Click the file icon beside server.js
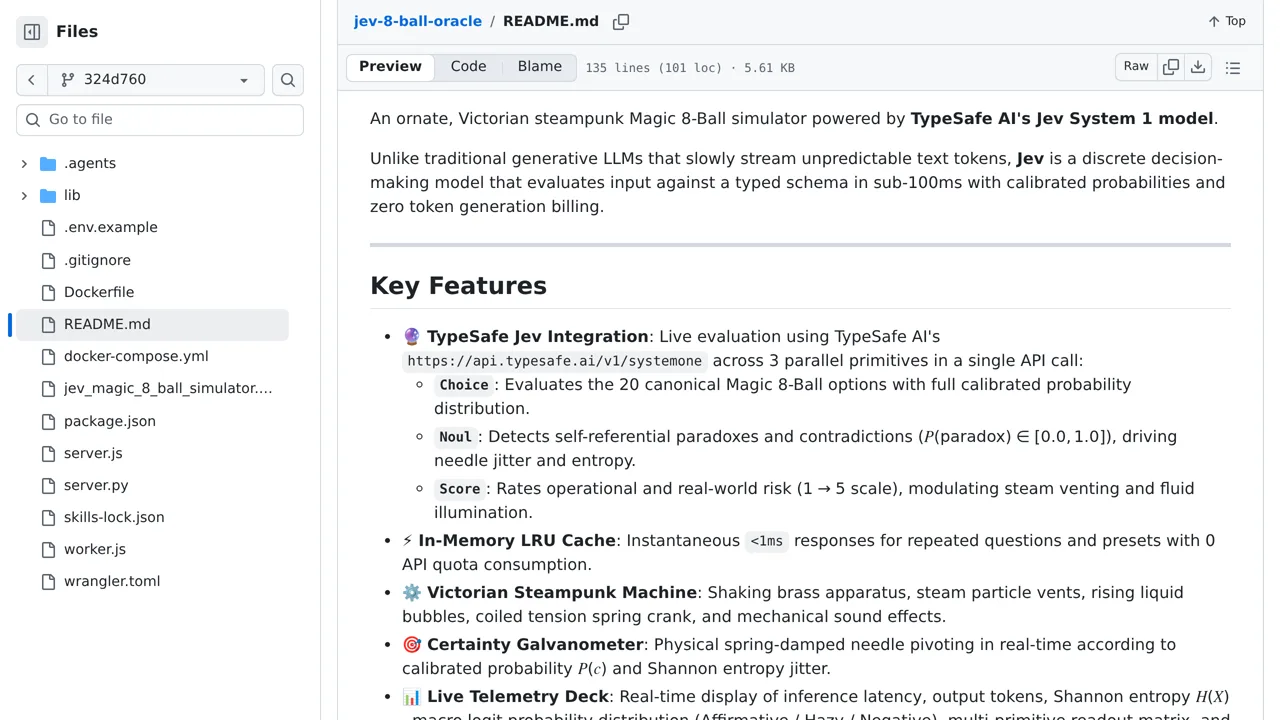Image resolution: width=1280 pixels, height=720 pixels. click(48, 453)
